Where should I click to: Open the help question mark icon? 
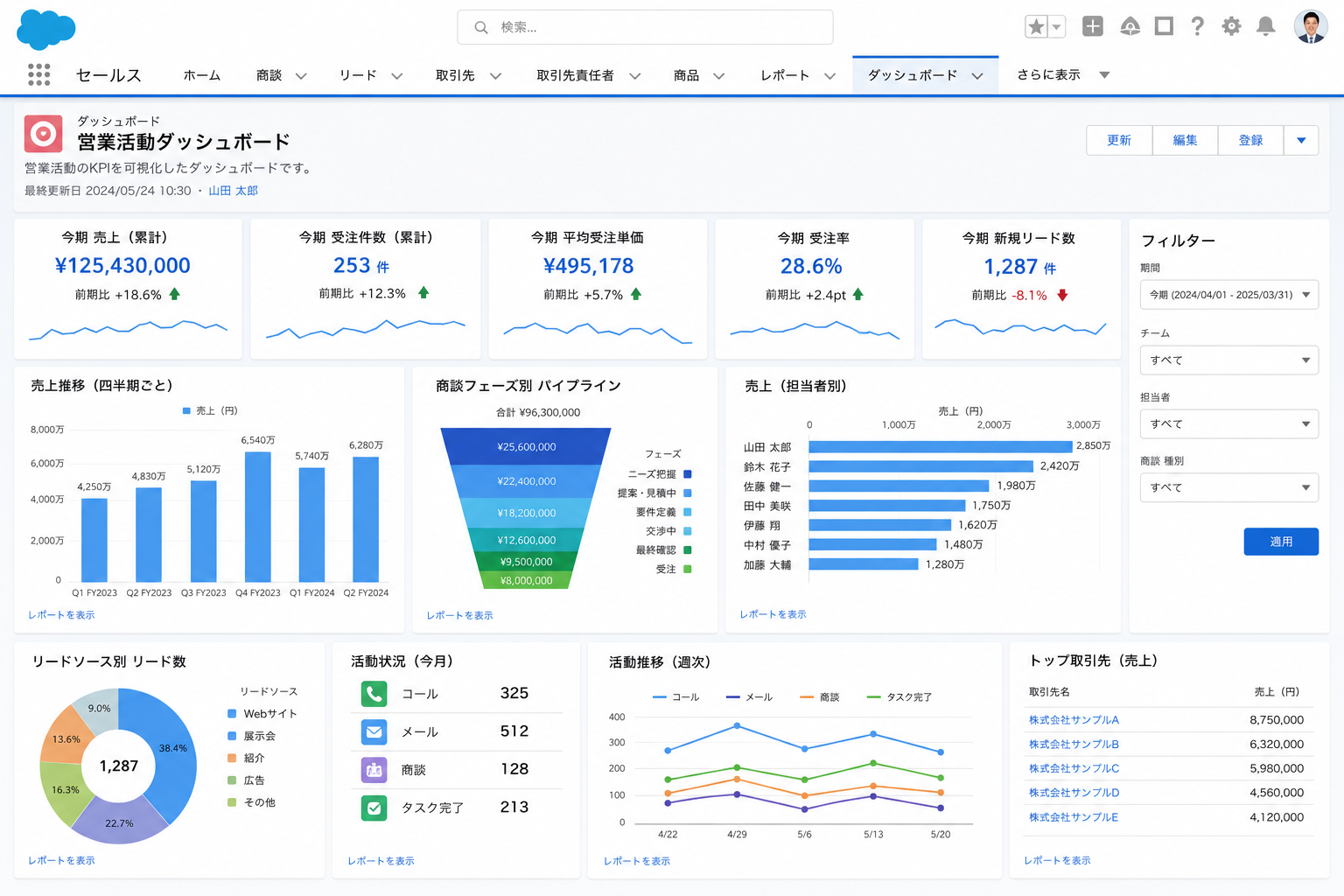click(1197, 26)
